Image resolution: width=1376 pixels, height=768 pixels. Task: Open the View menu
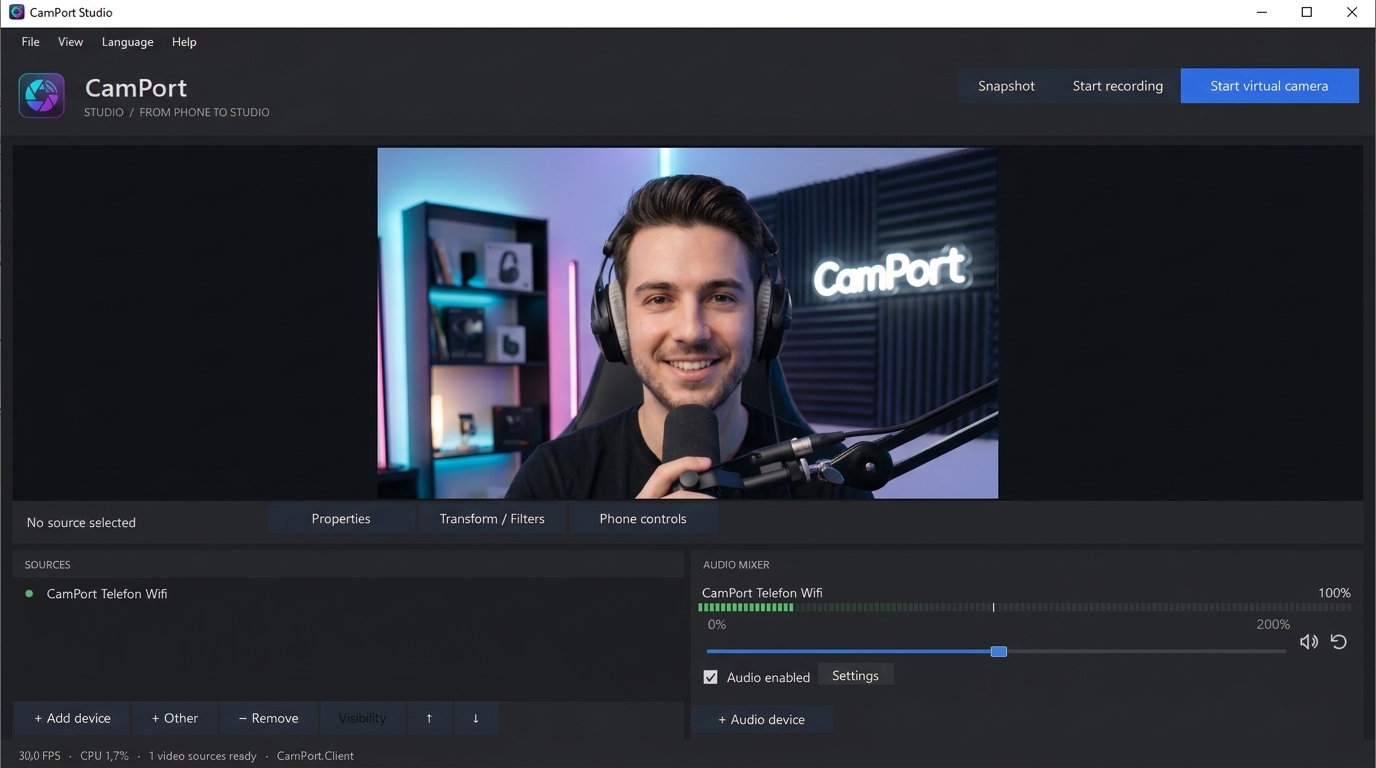click(70, 42)
